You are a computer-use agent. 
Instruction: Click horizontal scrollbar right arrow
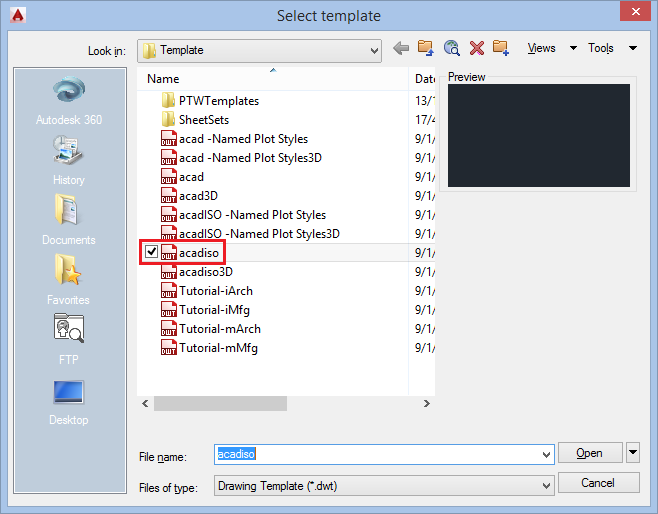427,403
